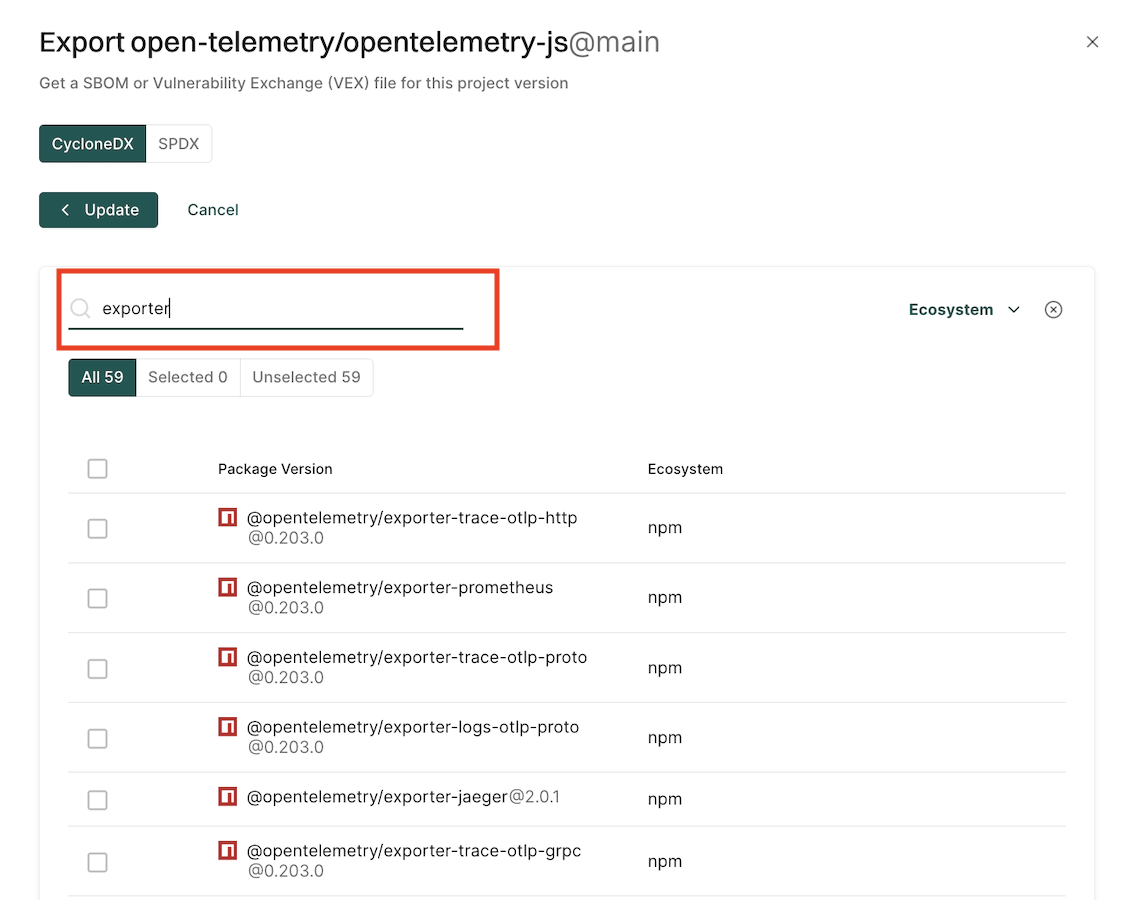
Task: Enable checkbox for exporter-trace-otlp-grpc
Action: point(97,862)
